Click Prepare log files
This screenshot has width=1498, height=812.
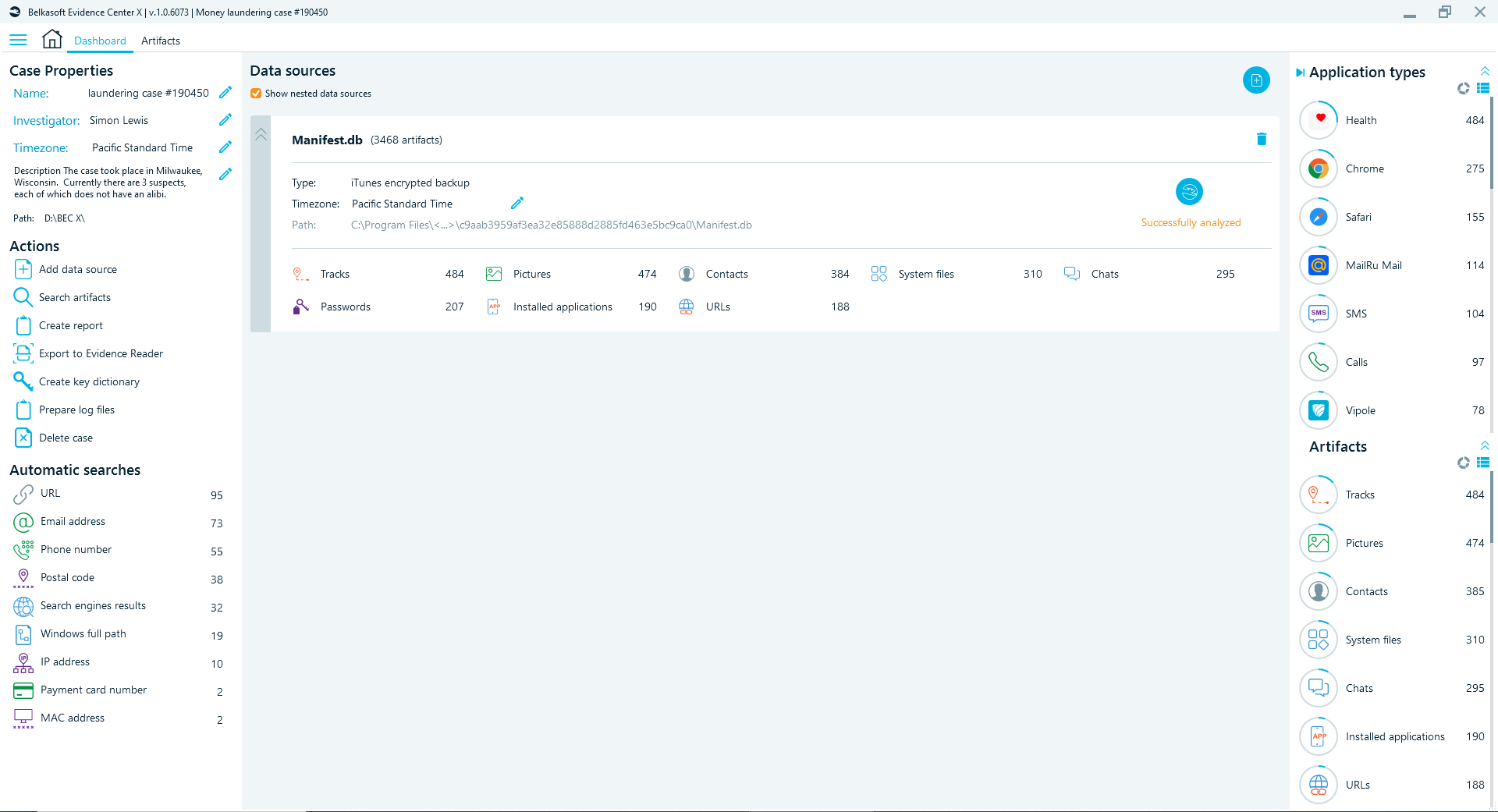click(x=65, y=410)
